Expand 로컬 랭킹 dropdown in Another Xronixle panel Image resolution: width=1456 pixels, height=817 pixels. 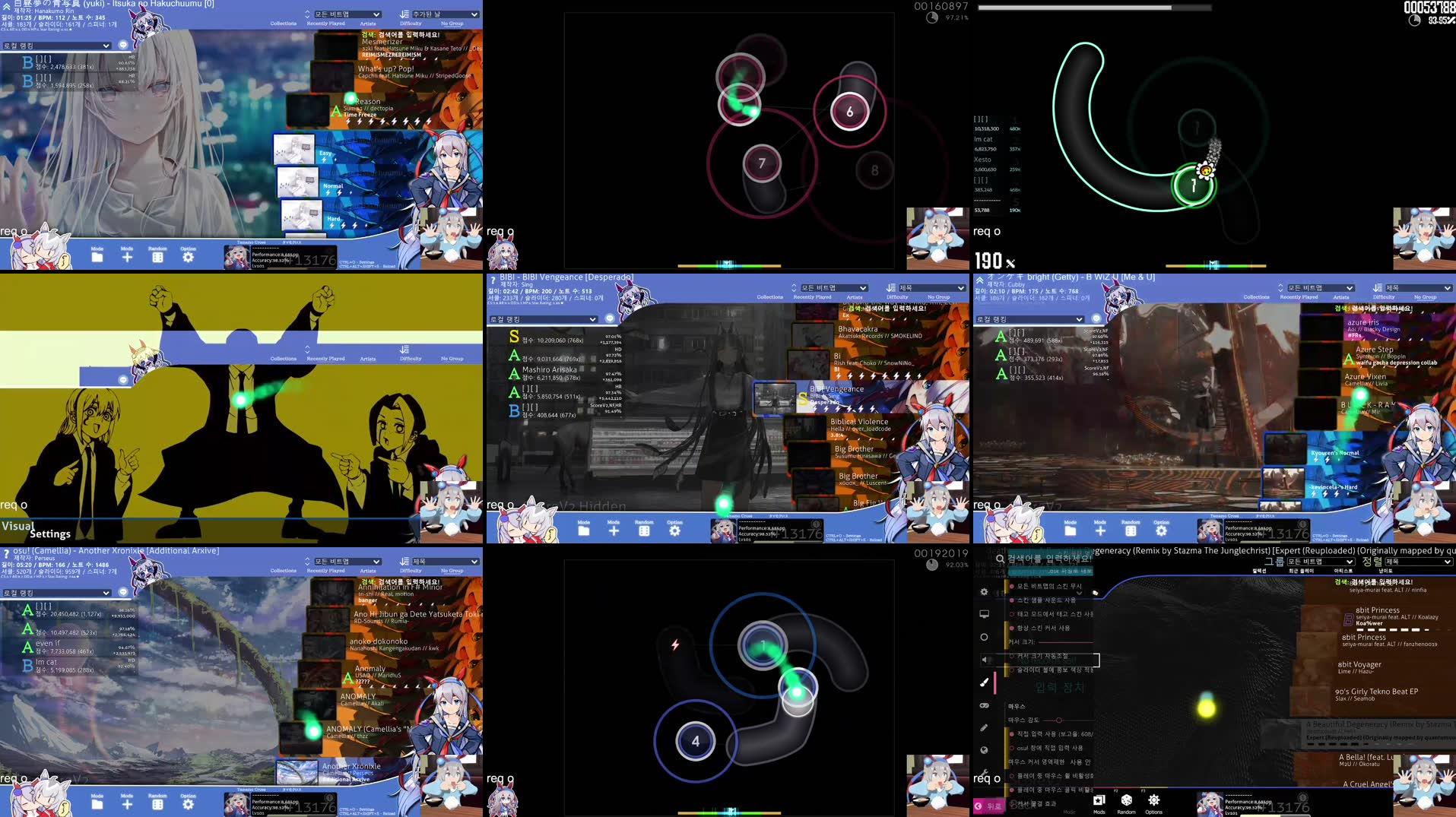click(56, 593)
